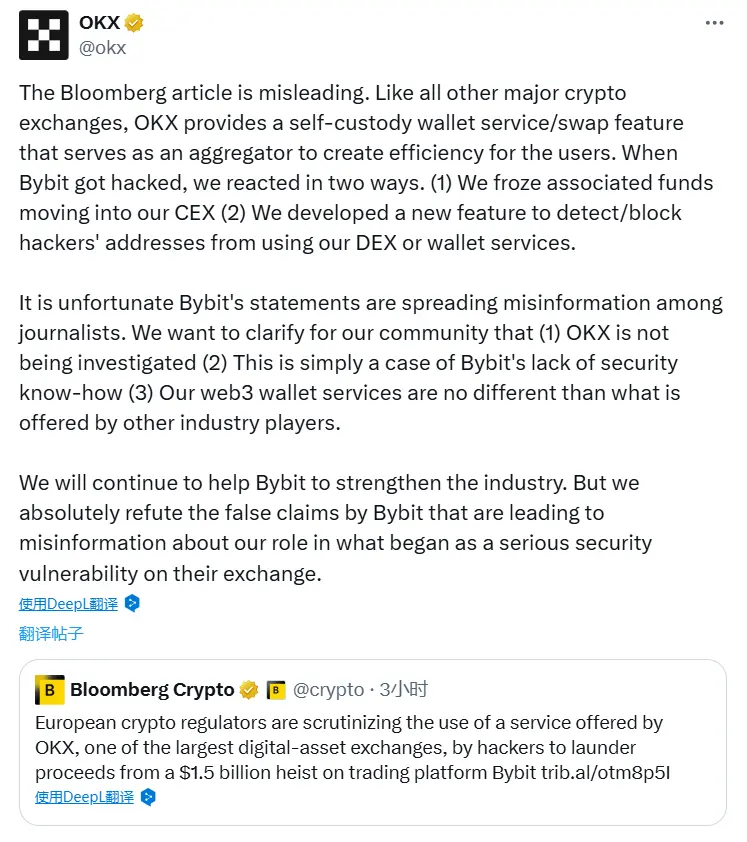Image resolution: width=747 pixels, height=842 pixels.
Task: Select the quoted tweet's body text
Action: tap(350, 747)
